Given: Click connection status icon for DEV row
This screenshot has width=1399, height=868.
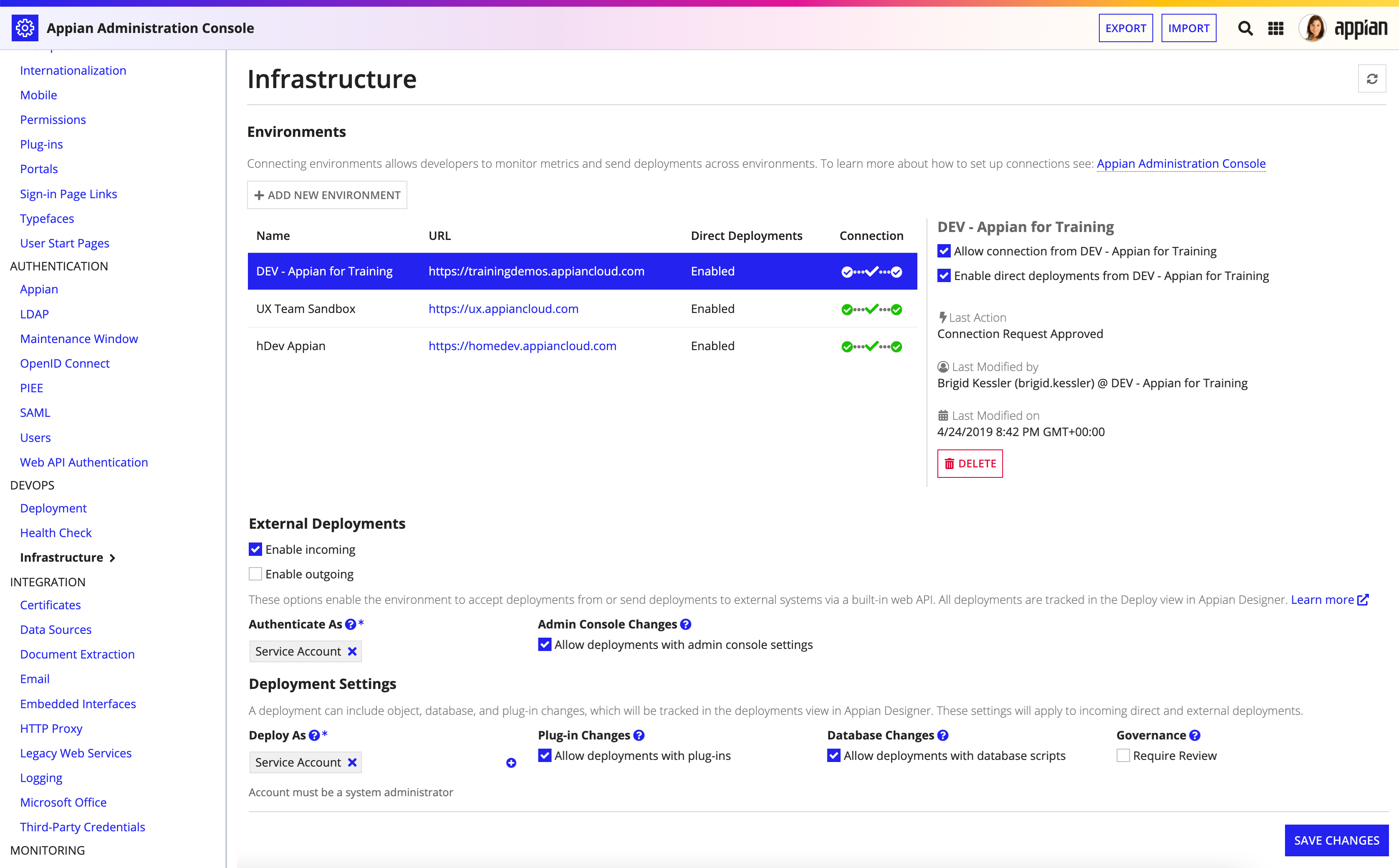Looking at the screenshot, I should (871, 272).
